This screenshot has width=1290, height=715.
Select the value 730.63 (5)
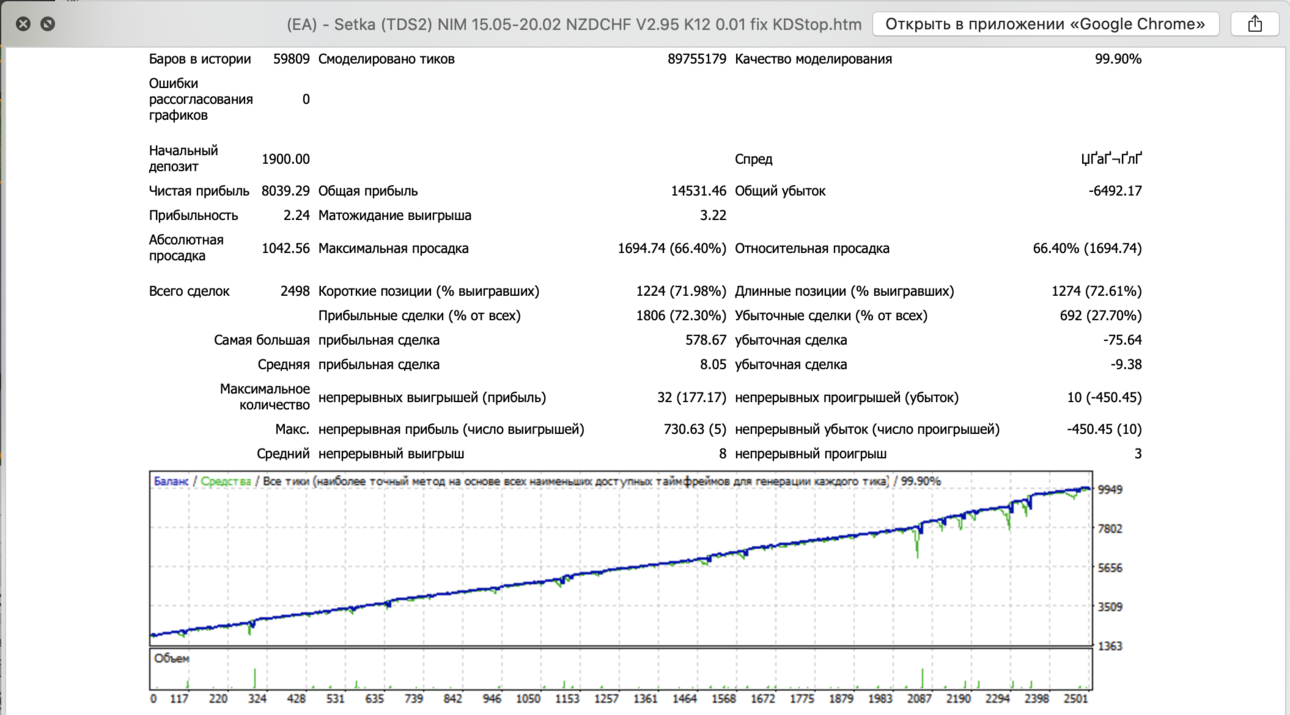[x=697, y=429]
